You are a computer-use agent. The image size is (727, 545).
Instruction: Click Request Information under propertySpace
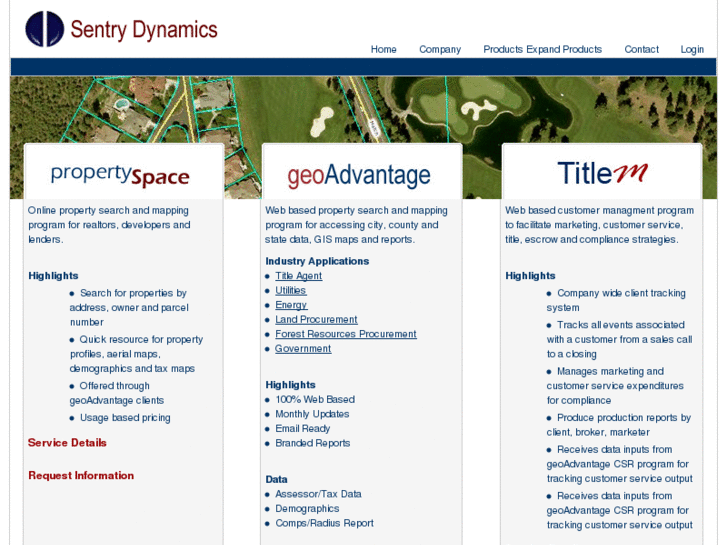point(81,475)
